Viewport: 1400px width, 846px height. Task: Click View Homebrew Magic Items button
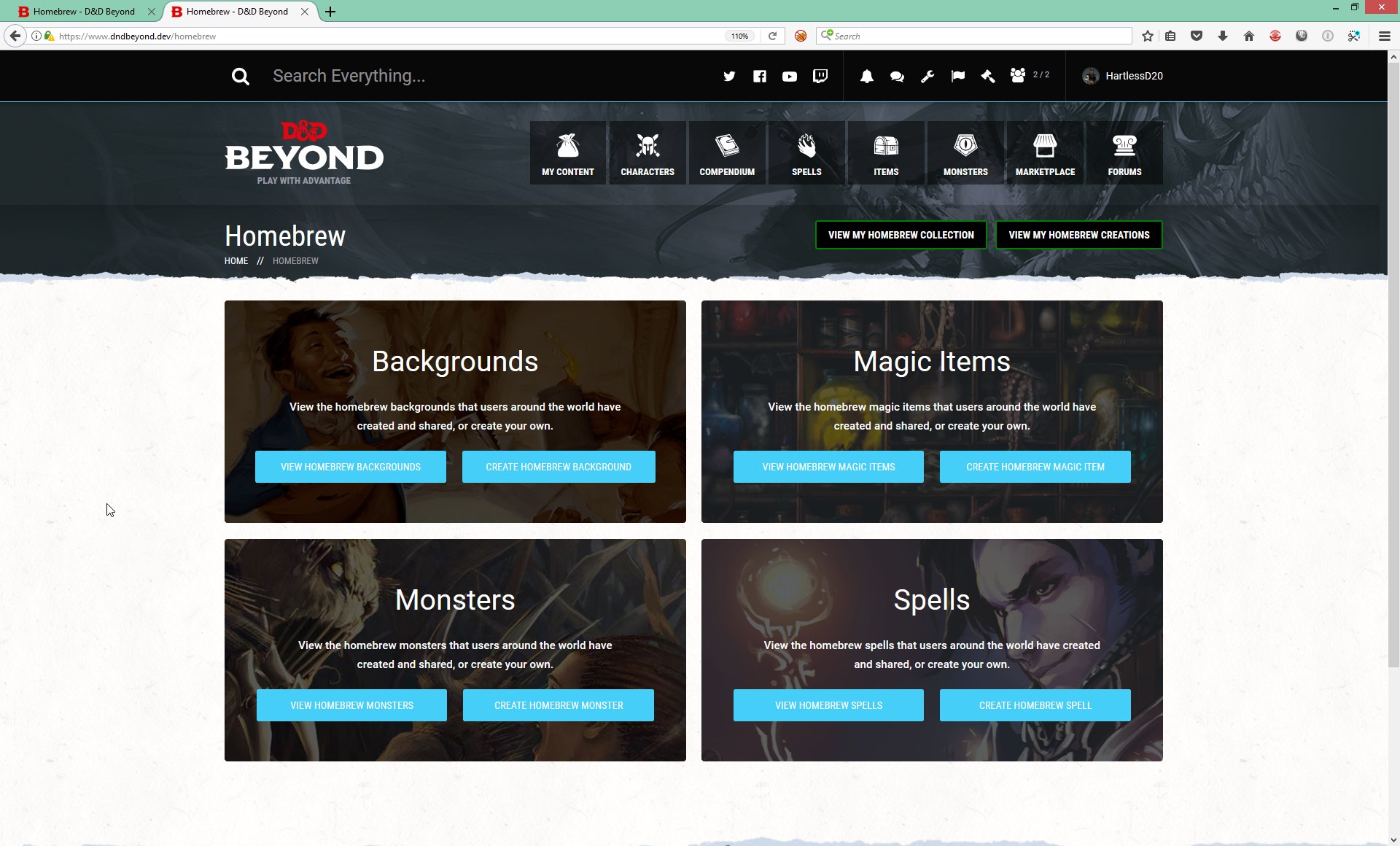click(x=828, y=467)
